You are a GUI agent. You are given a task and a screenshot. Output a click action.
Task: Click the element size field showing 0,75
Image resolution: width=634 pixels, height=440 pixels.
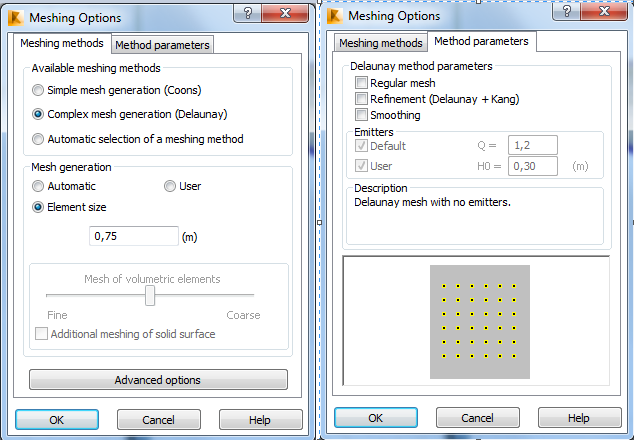click(134, 236)
